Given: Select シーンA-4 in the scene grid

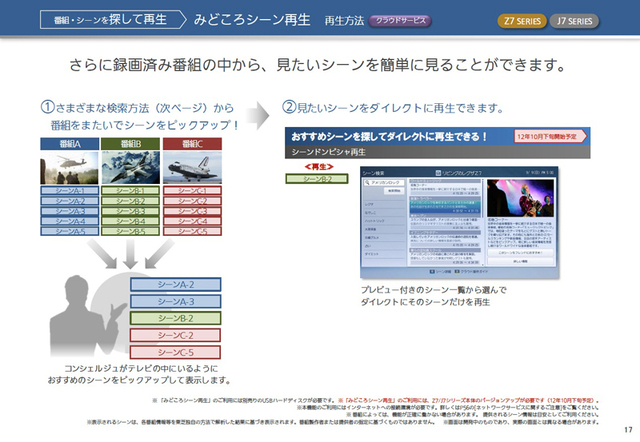Looking at the screenshot, I should tap(70, 221).
